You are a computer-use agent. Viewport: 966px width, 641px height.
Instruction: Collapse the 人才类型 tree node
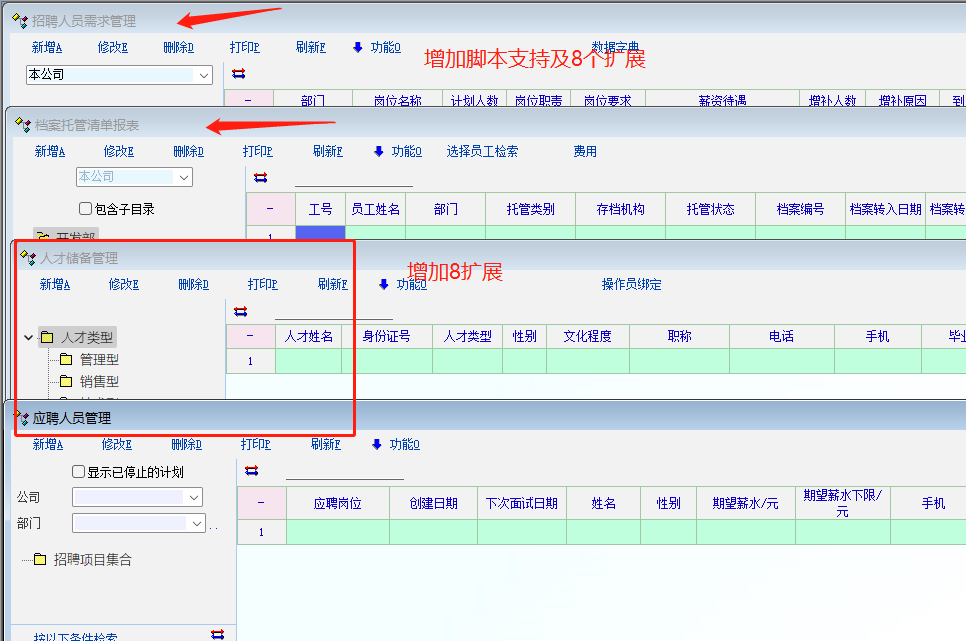(28, 338)
